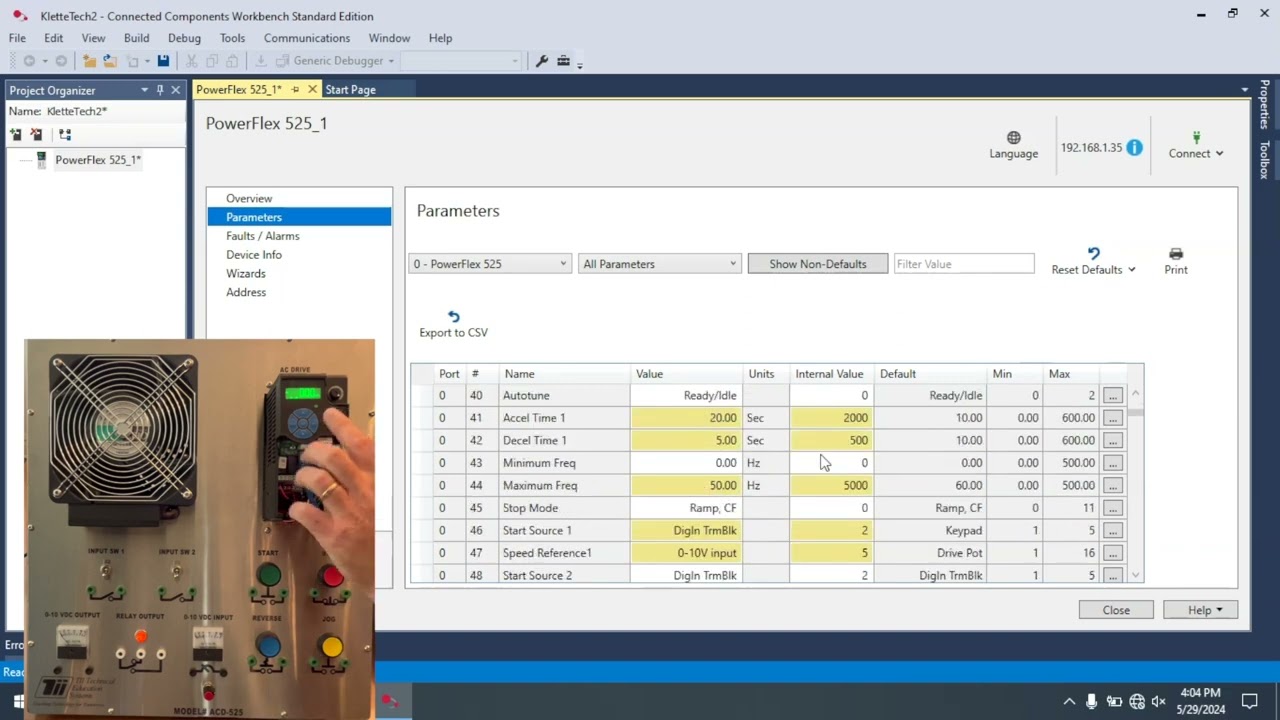The width and height of the screenshot is (1280, 720).
Task: Open the File menu
Action: coord(17,38)
